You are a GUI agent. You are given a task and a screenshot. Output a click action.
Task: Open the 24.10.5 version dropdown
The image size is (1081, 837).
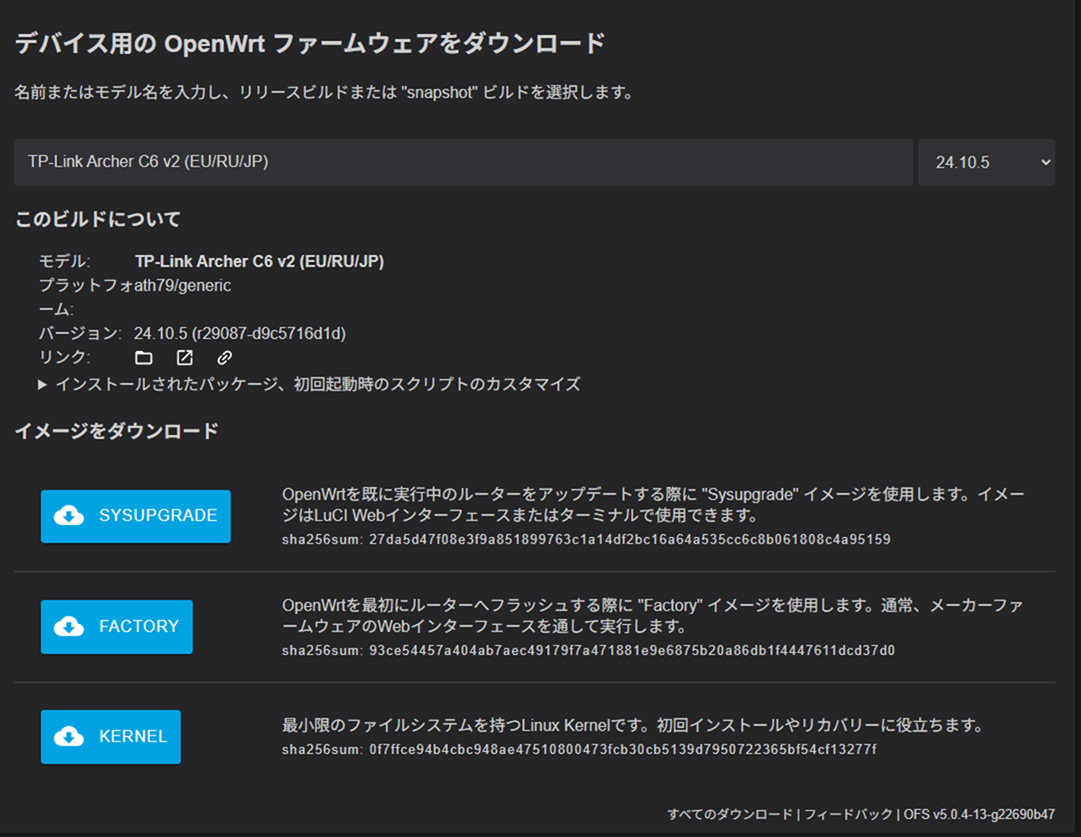click(986, 163)
